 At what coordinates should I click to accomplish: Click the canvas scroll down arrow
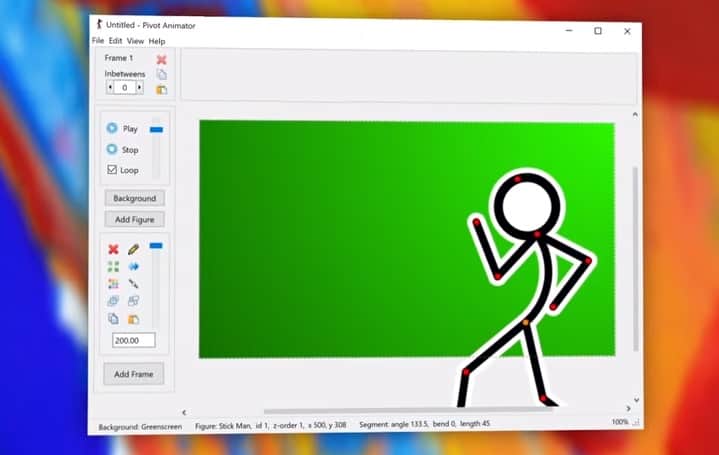click(636, 400)
